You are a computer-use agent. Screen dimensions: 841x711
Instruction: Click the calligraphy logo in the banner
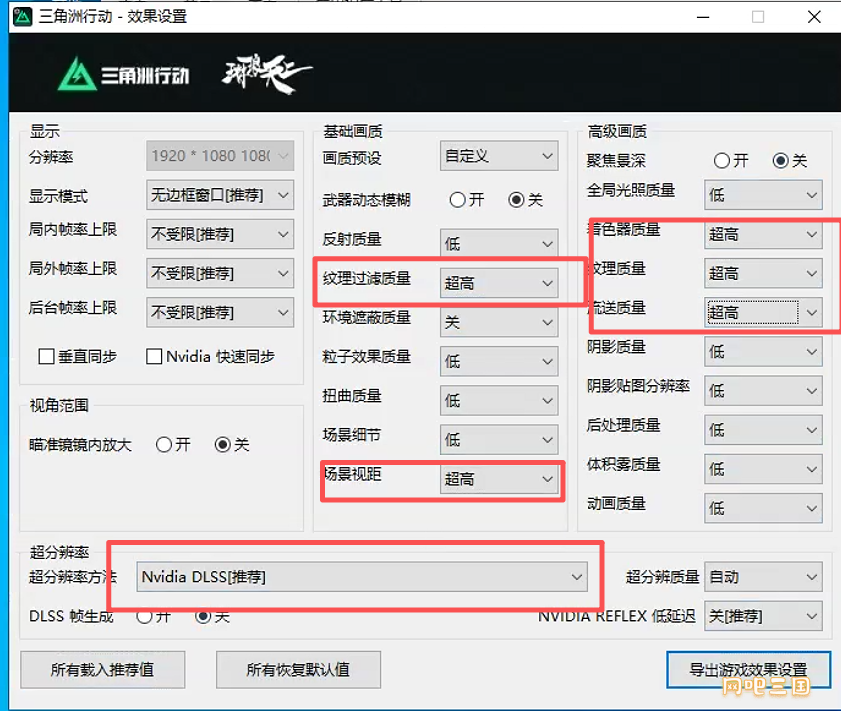(x=266, y=74)
